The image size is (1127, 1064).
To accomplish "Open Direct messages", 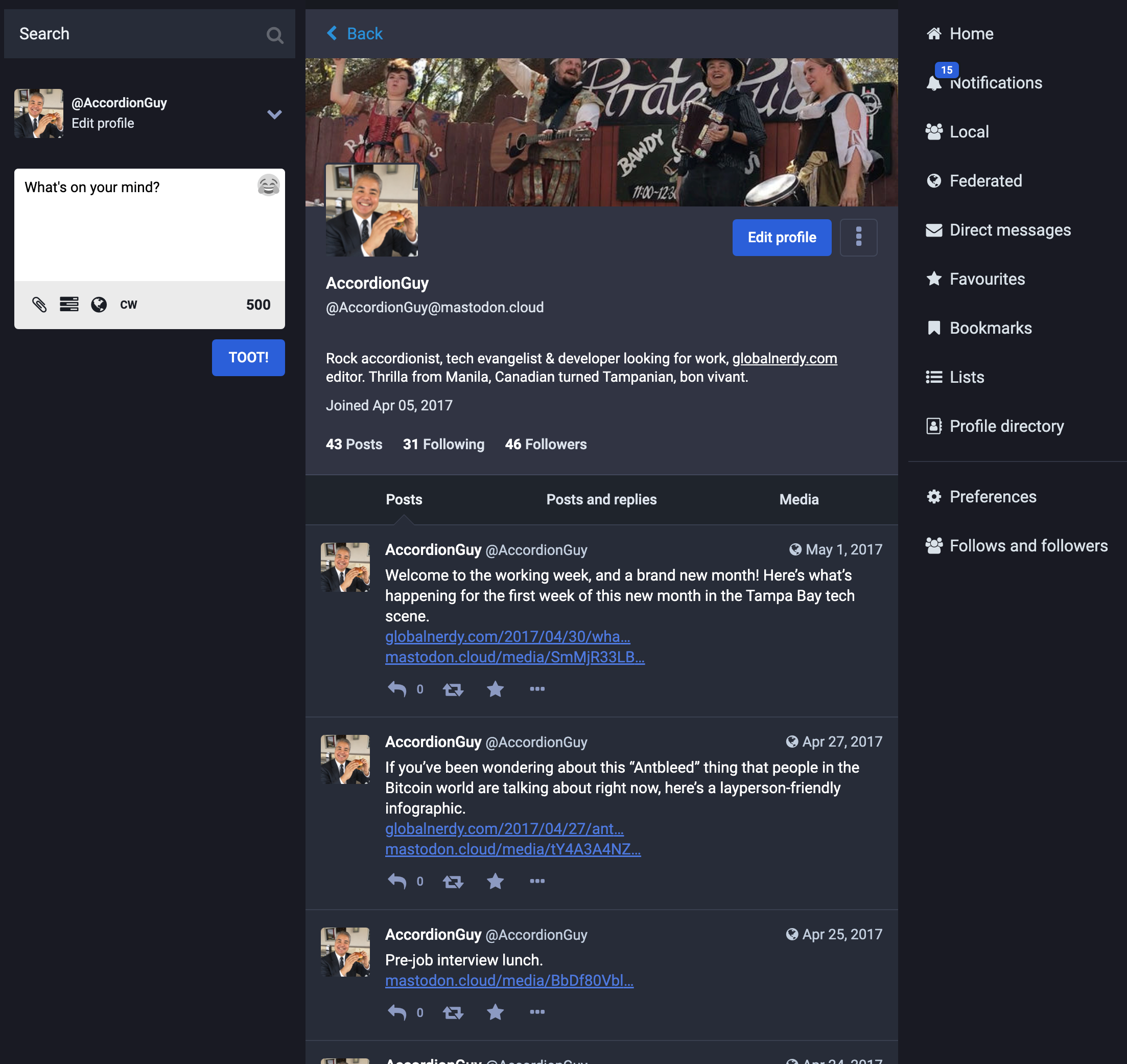I will 998,229.
